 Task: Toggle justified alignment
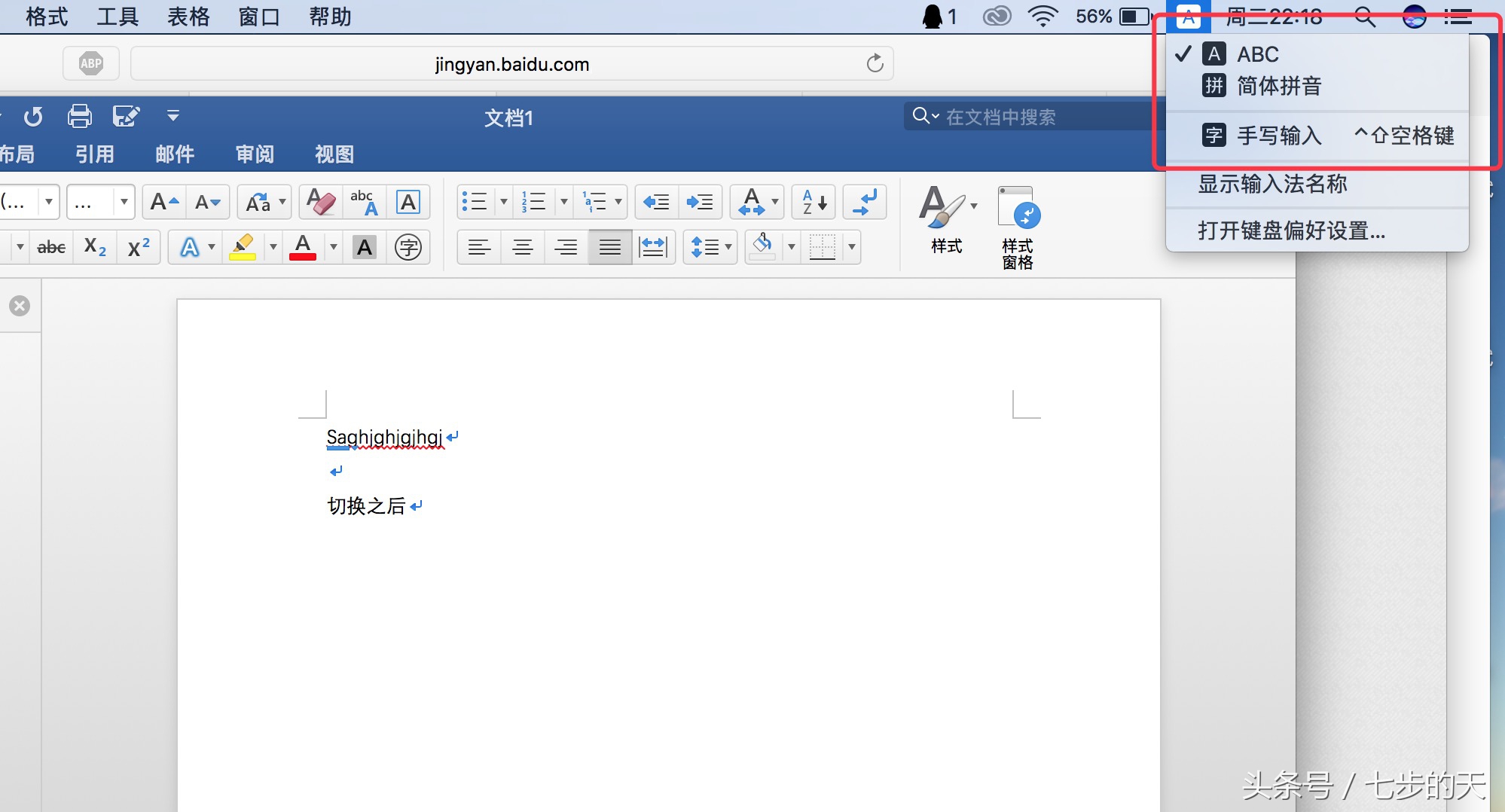coord(610,247)
